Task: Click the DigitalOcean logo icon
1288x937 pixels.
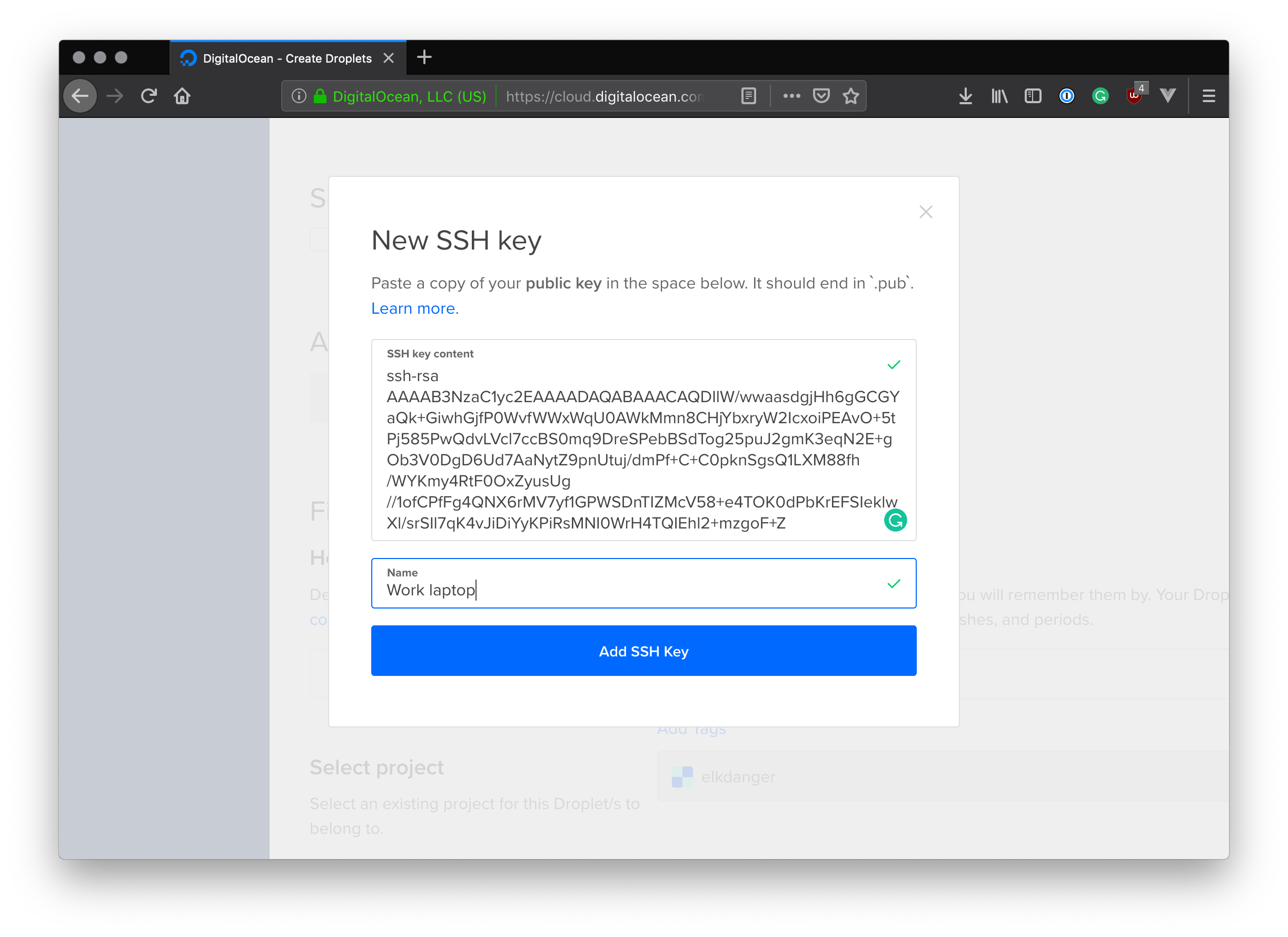Action: pyautogui.click(x=191, y=57)
